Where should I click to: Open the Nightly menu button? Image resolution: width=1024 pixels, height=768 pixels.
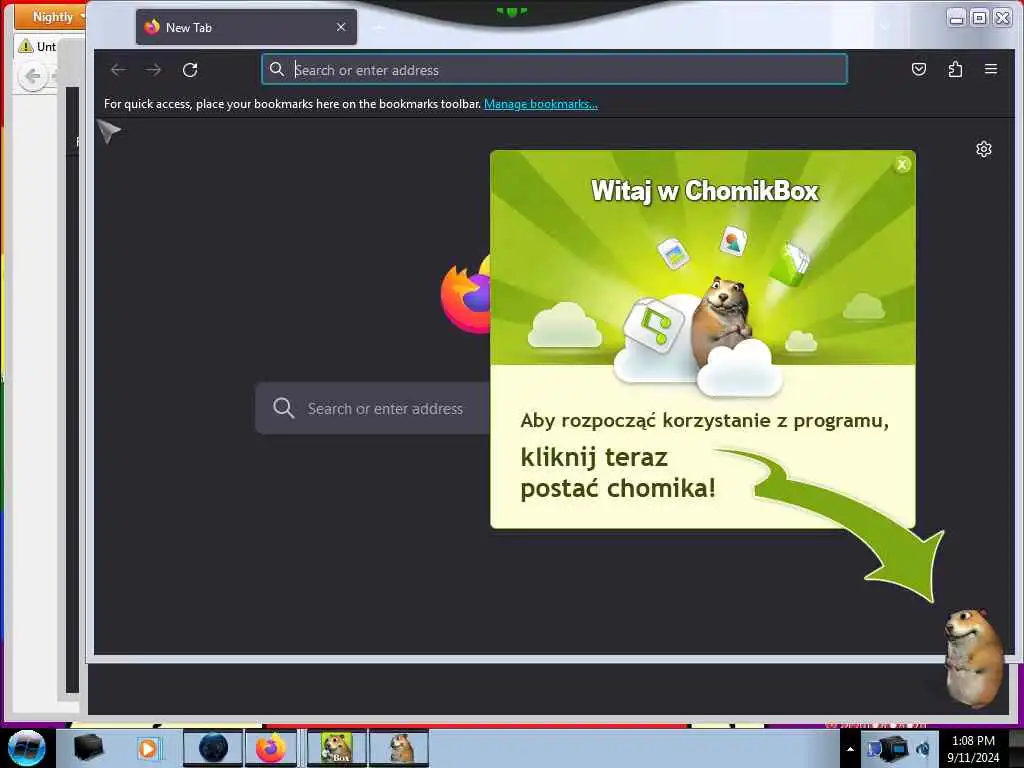[x=50, y=17]
